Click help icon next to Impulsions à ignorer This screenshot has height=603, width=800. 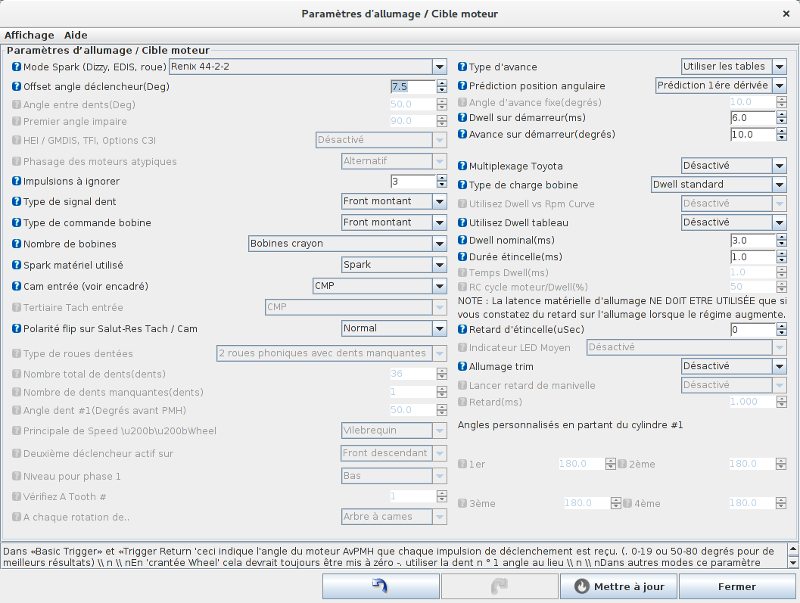coord(16,181)
